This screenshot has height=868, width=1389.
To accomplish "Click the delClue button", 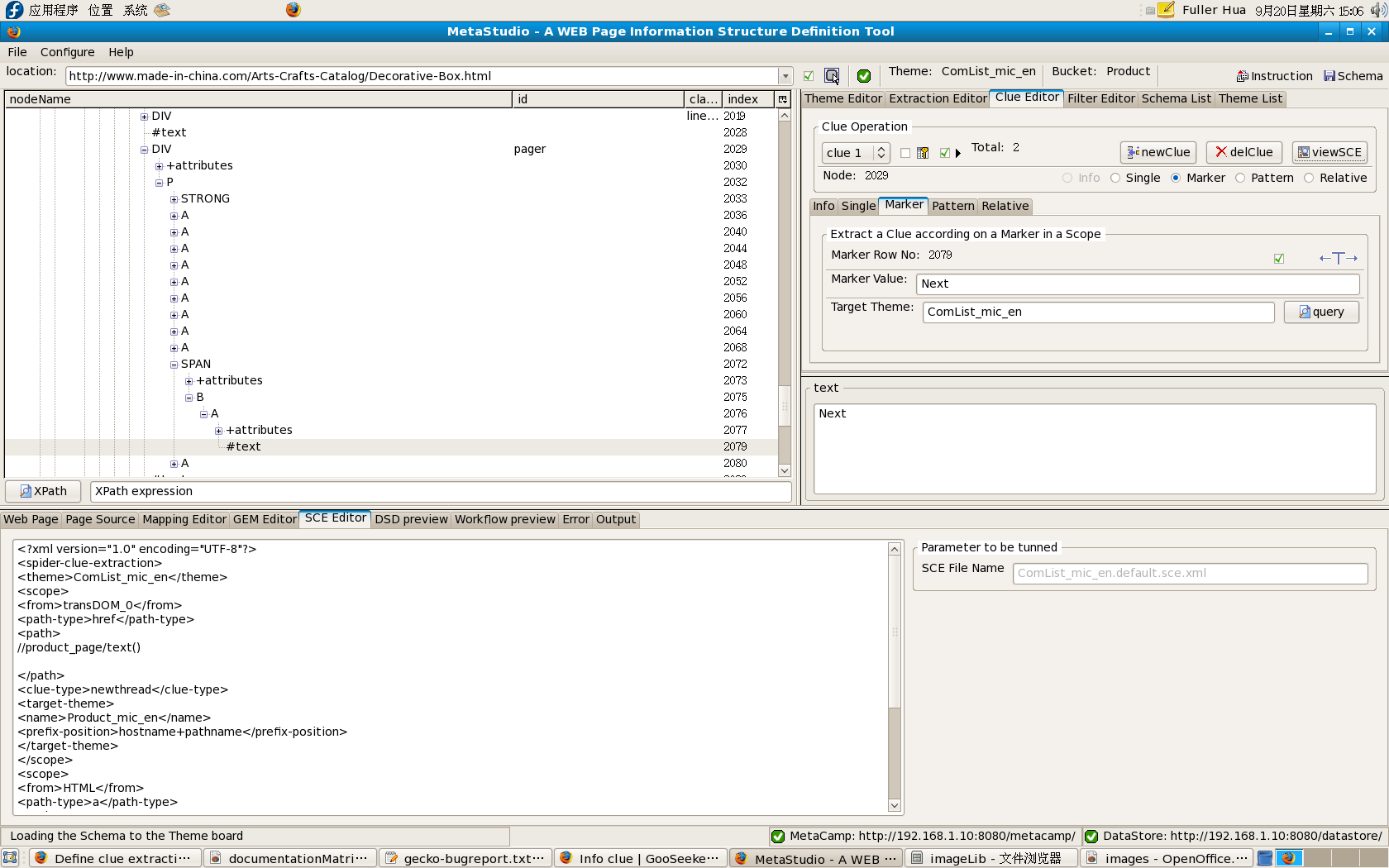I will [x=1244, y=152].
